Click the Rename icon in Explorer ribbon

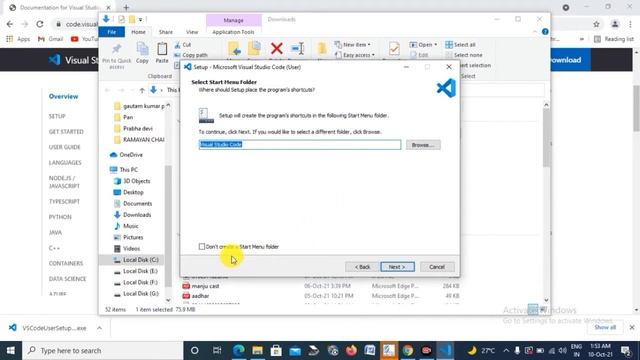coord(298,49)
